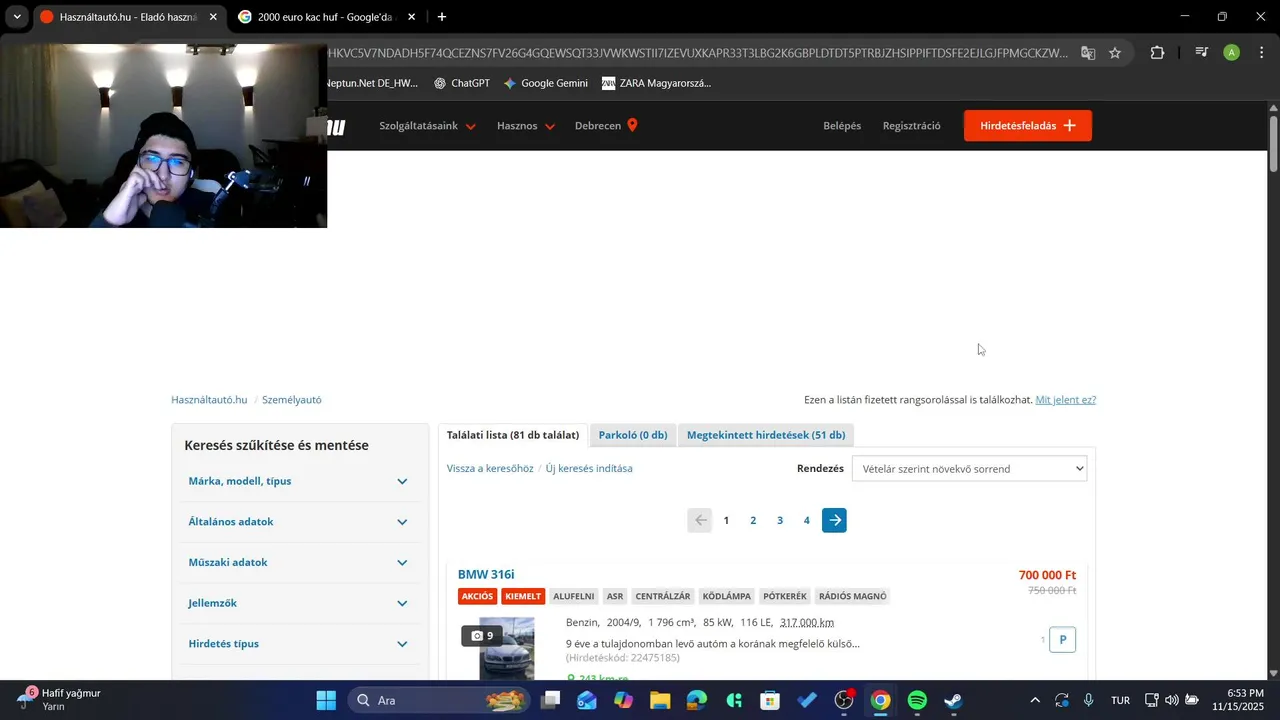Open the media controls icon

coord(1202,53)
